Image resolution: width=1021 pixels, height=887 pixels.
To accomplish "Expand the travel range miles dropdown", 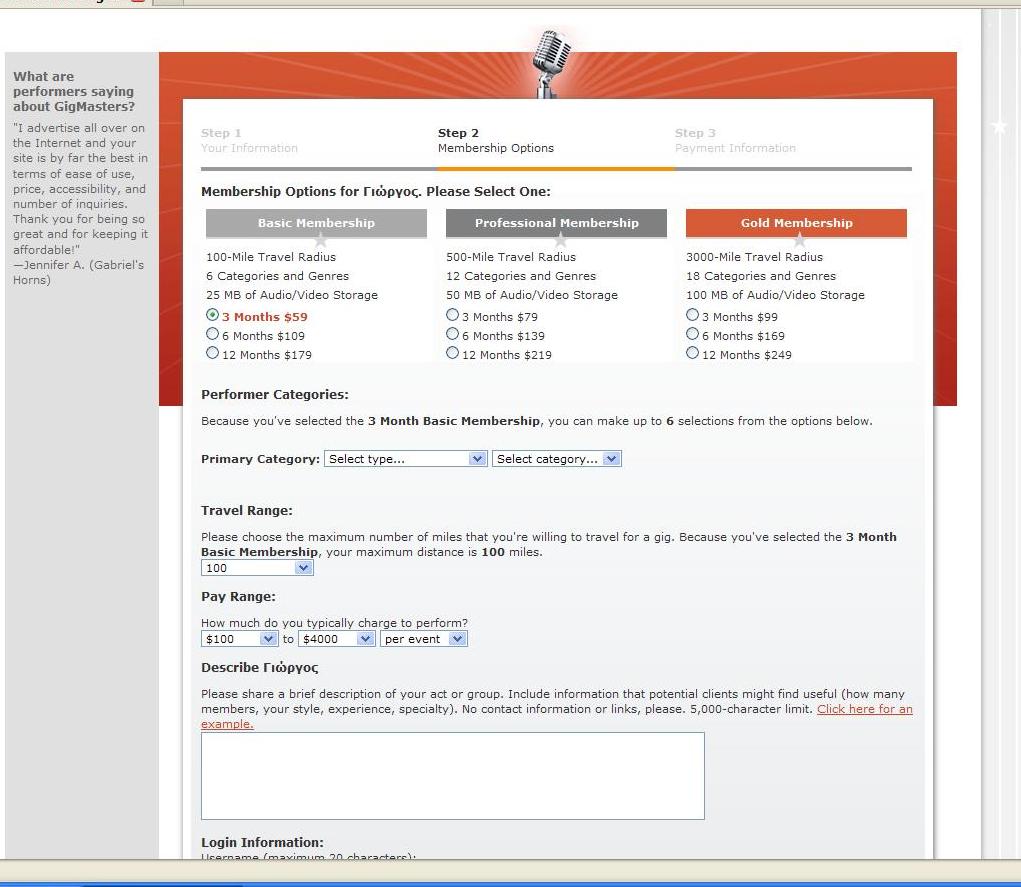I will point(257,568).
